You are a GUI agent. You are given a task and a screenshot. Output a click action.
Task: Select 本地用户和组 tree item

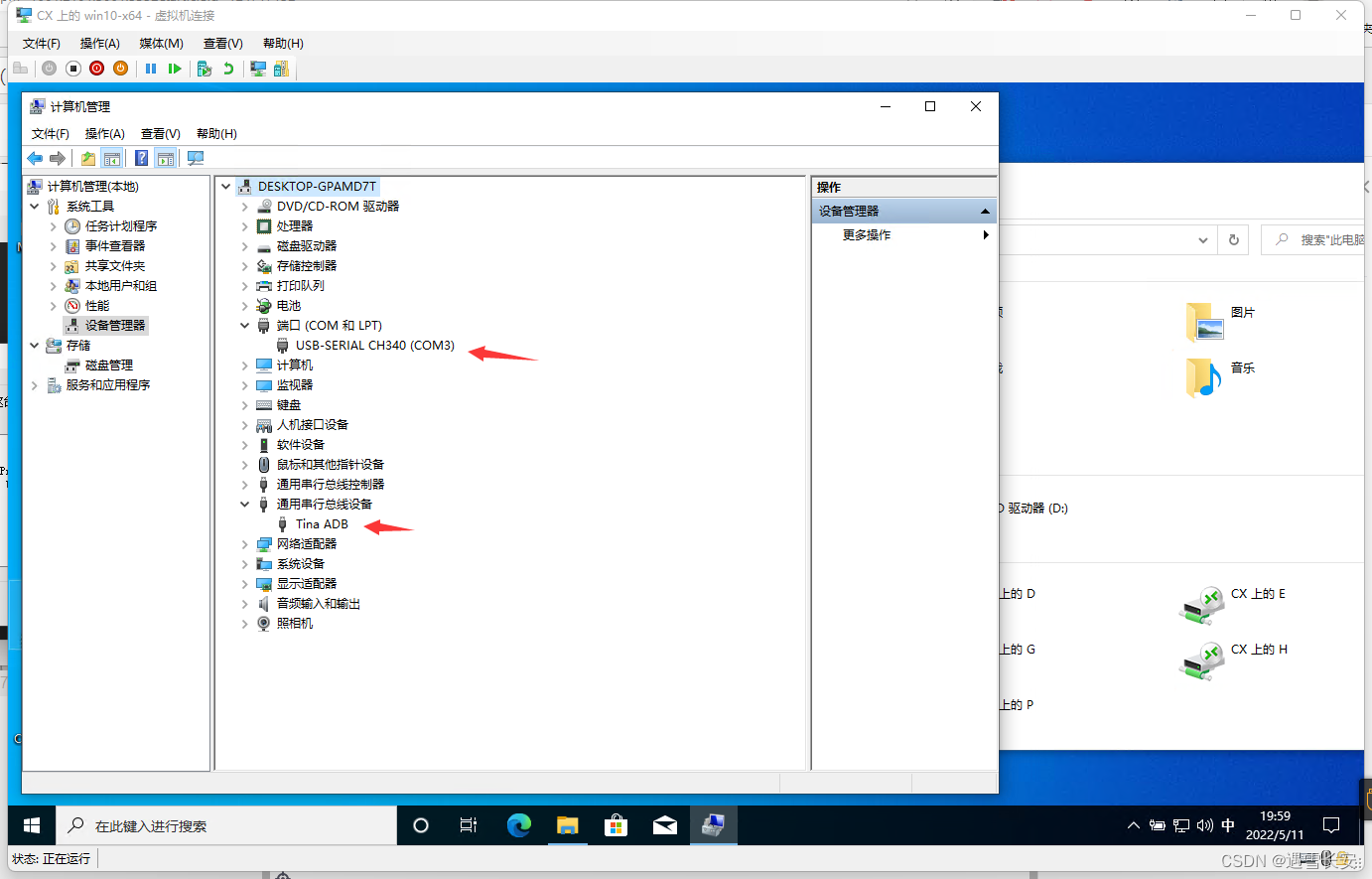coord(121,286)
